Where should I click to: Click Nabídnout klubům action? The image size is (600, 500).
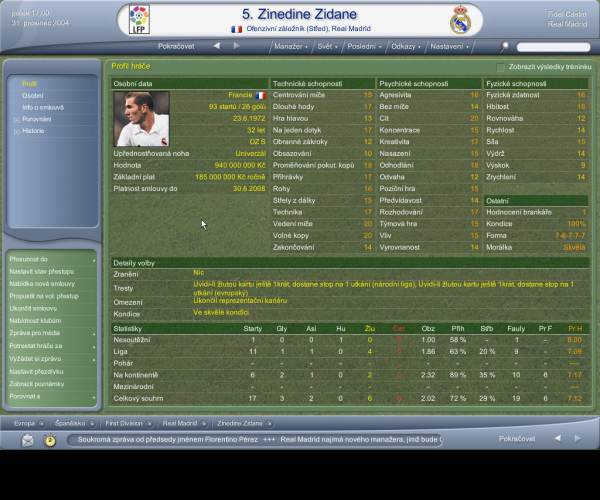tap(35, 321)
